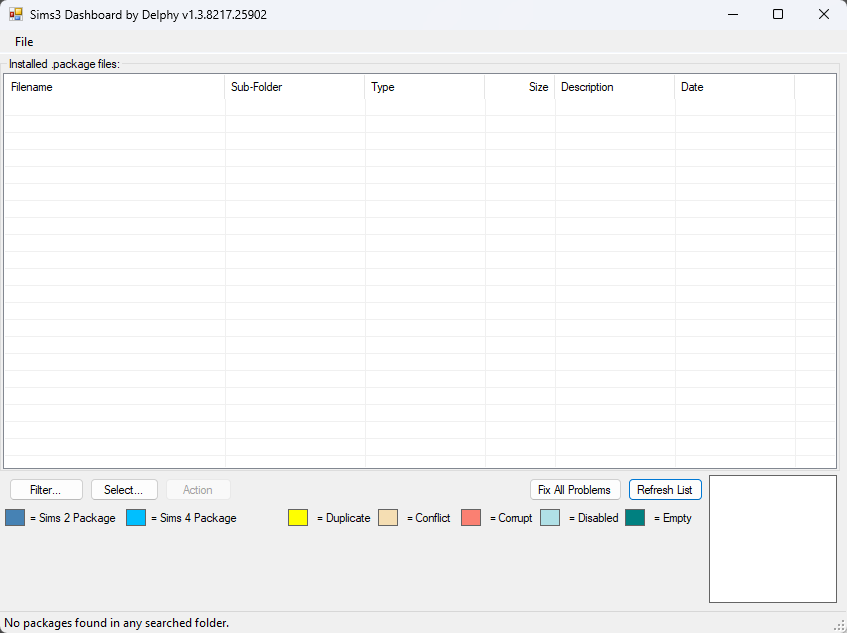Click the '= Corrupt' legend label
Image resolution: width=847 pixels, height=633 pixels.
pos(511,518)
